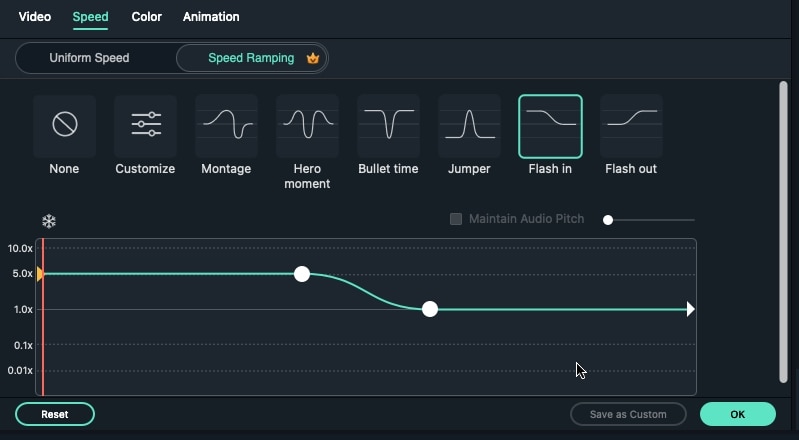Select the 5.0x speed keyframe point
Viewport: 799px width, 440px height.
point(302,274)
